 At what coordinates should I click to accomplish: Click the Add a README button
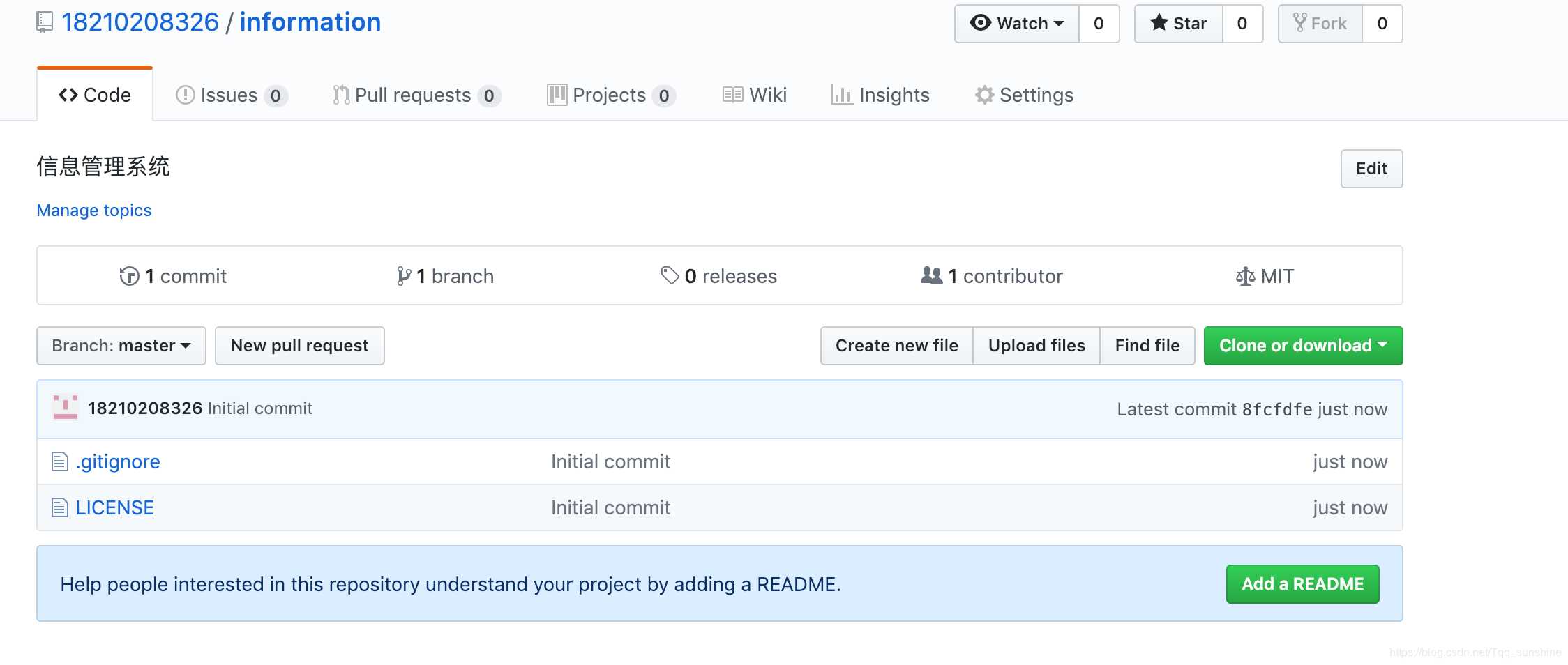(1302, 584)
